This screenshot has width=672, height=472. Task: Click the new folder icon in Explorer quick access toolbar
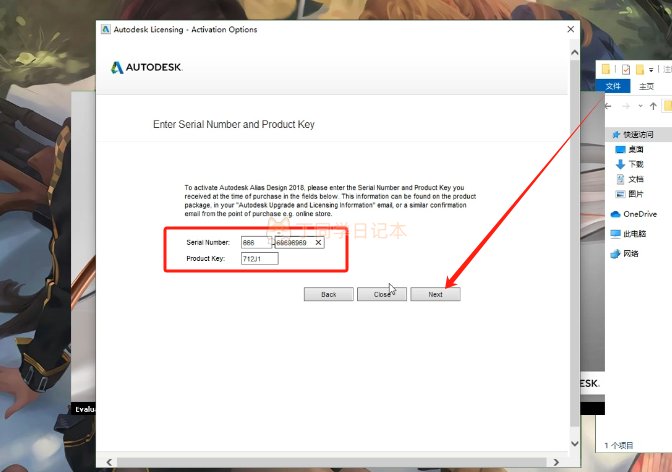640,69
